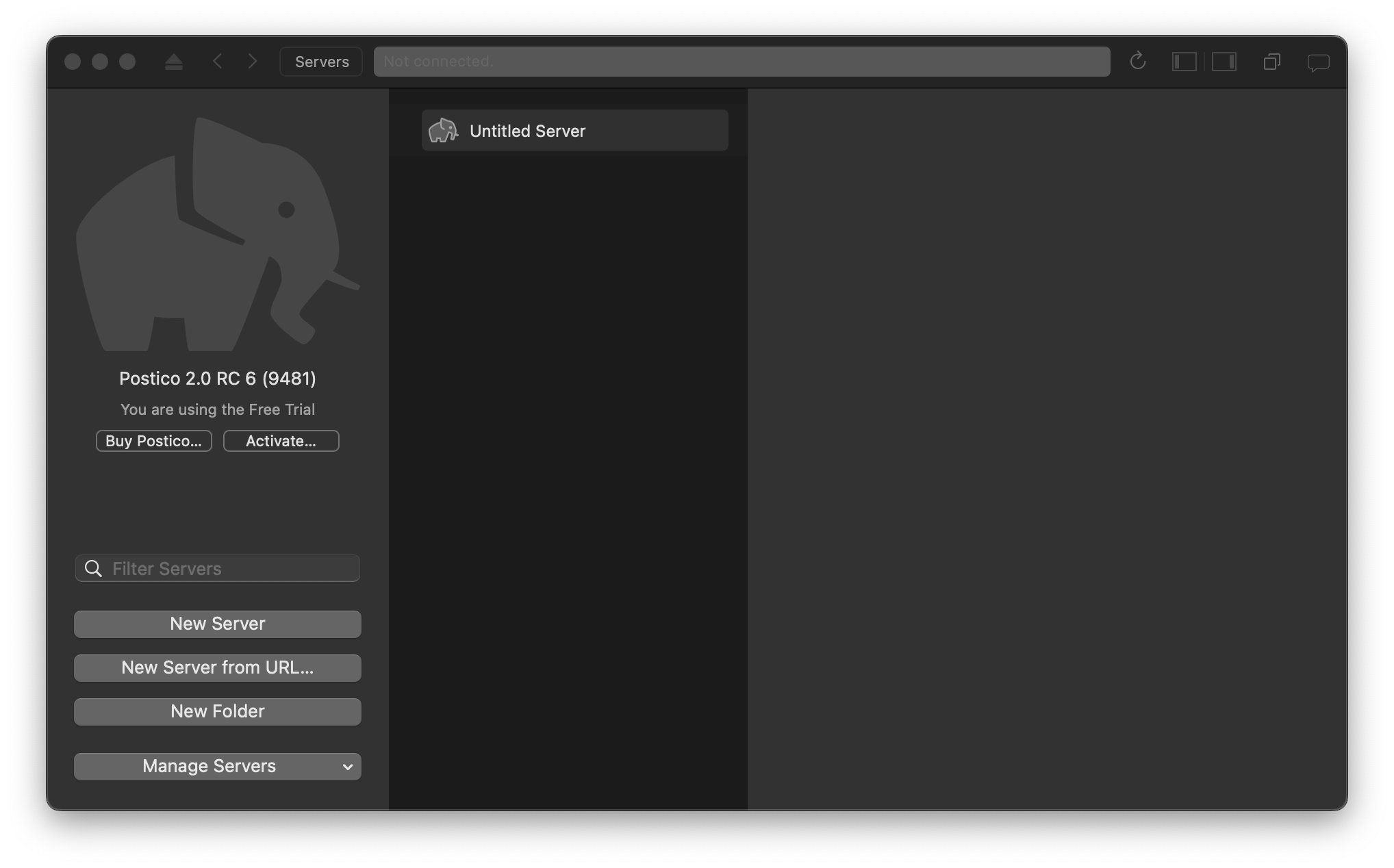Click the Buy Postico button
Image resolution: width=1394 pixels, height=868 pixels.
tap(153, 441)
